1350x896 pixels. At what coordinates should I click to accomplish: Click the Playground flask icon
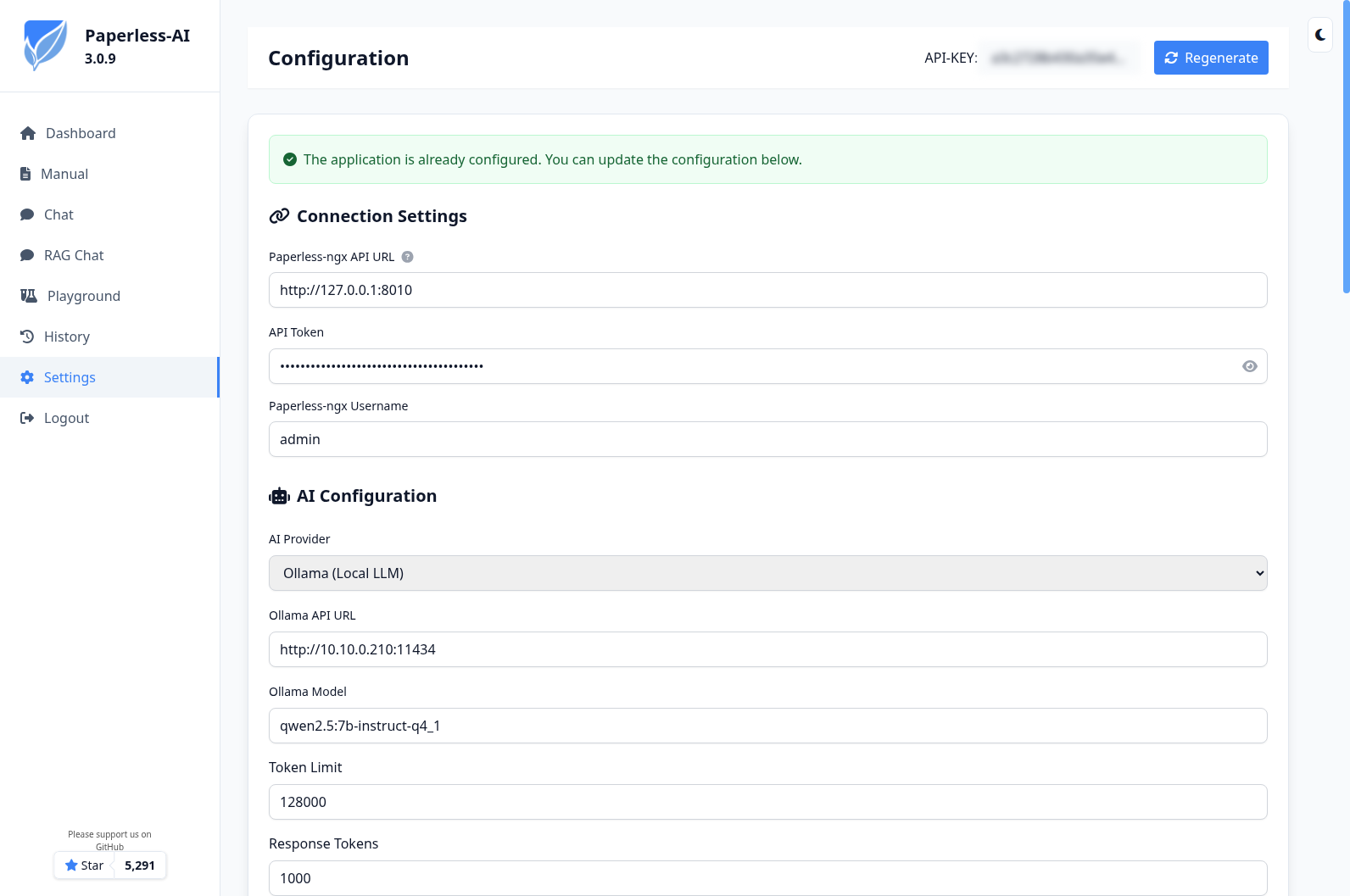click(29, 296)
